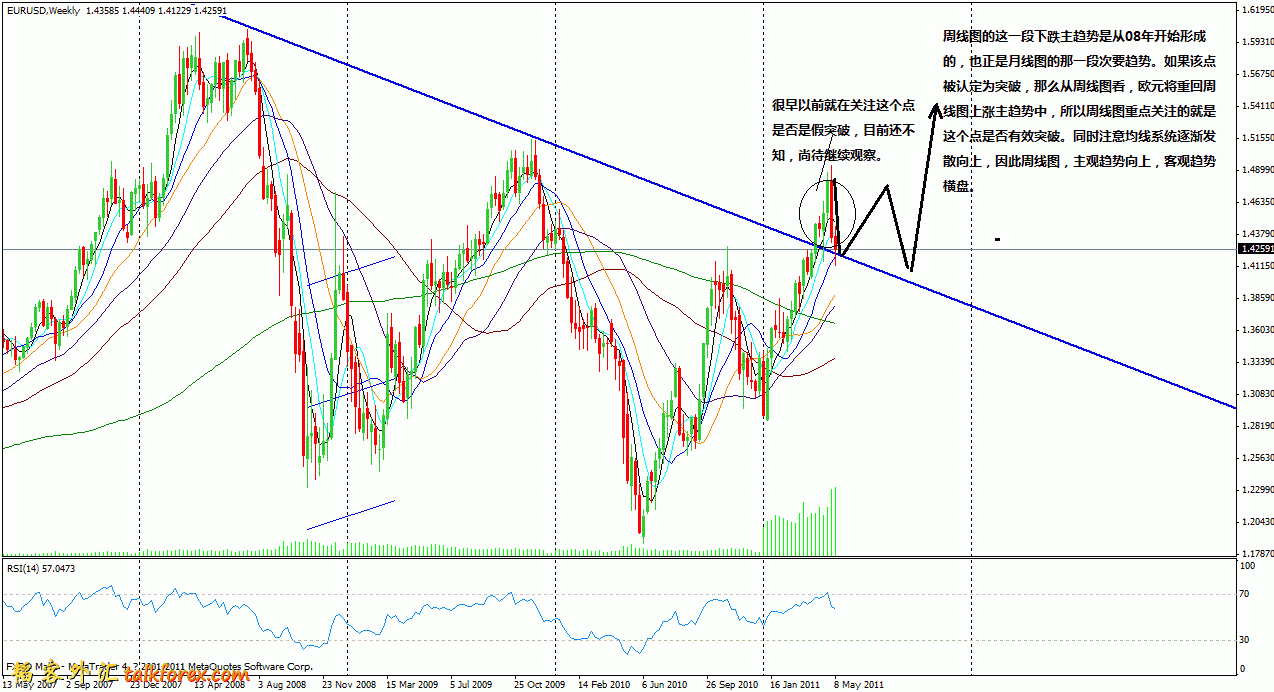Click the current price tag 1.42591
Screen dimensions: 1274x692
click(x=1256, y=249)
